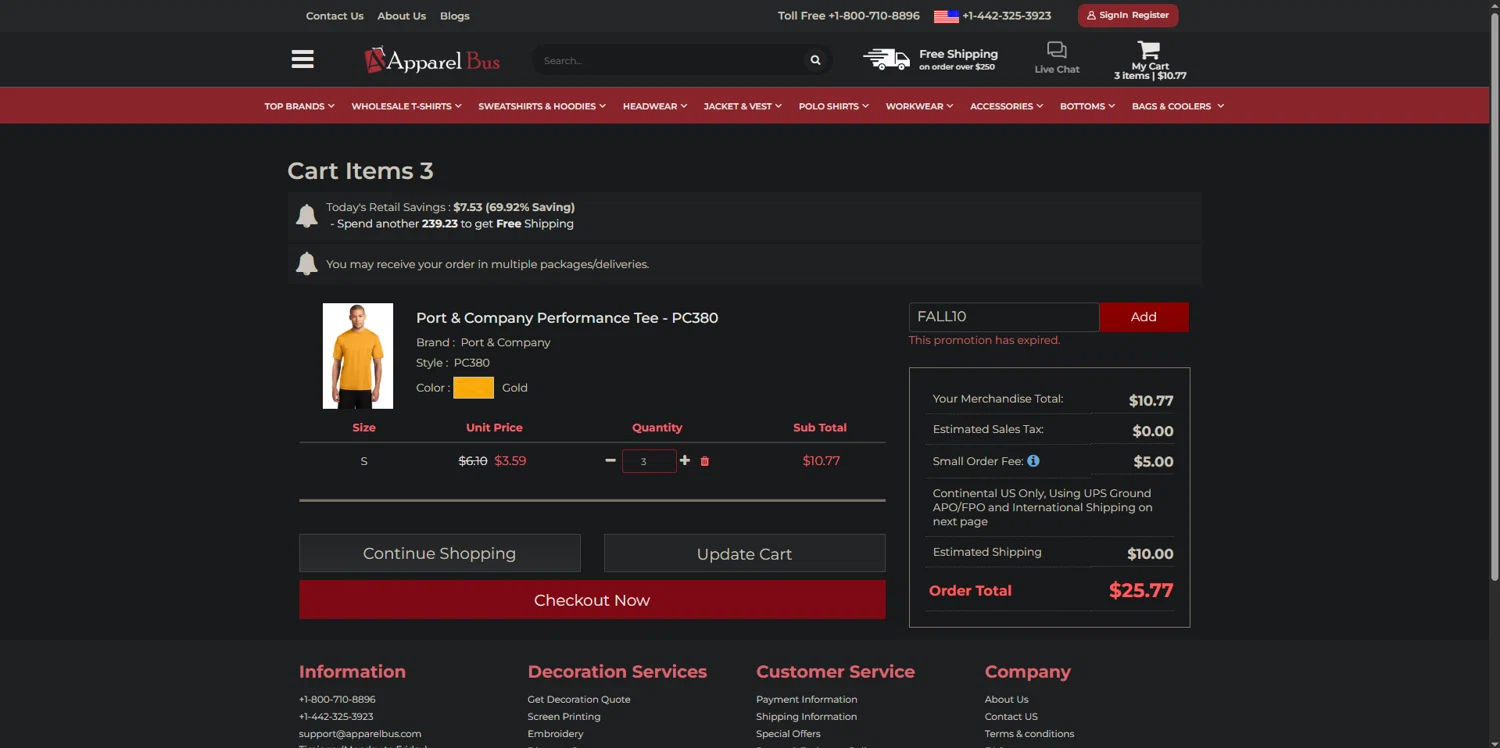Click footer support@apparelbus.com email
The width and height of the screenshot is (1500, 748).
(x=360, y=733)
